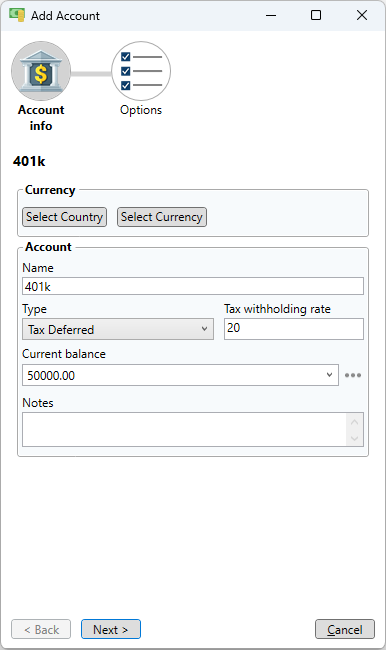
Task: Click the Notes scrollbar up arrow
Action: [354, 422]
